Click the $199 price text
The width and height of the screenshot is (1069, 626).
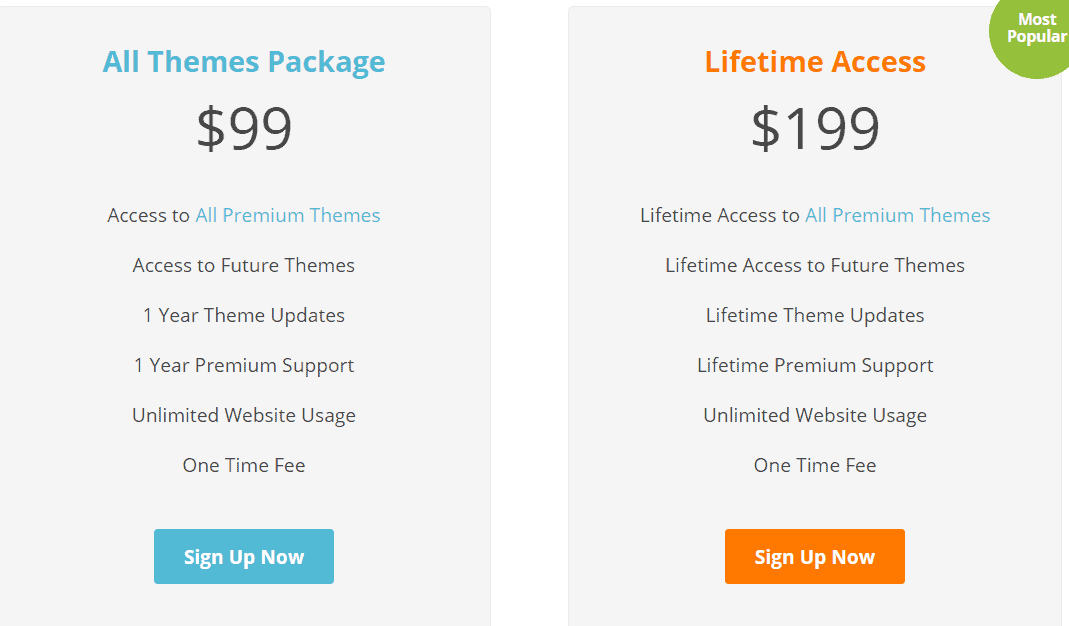coord(815,128)
